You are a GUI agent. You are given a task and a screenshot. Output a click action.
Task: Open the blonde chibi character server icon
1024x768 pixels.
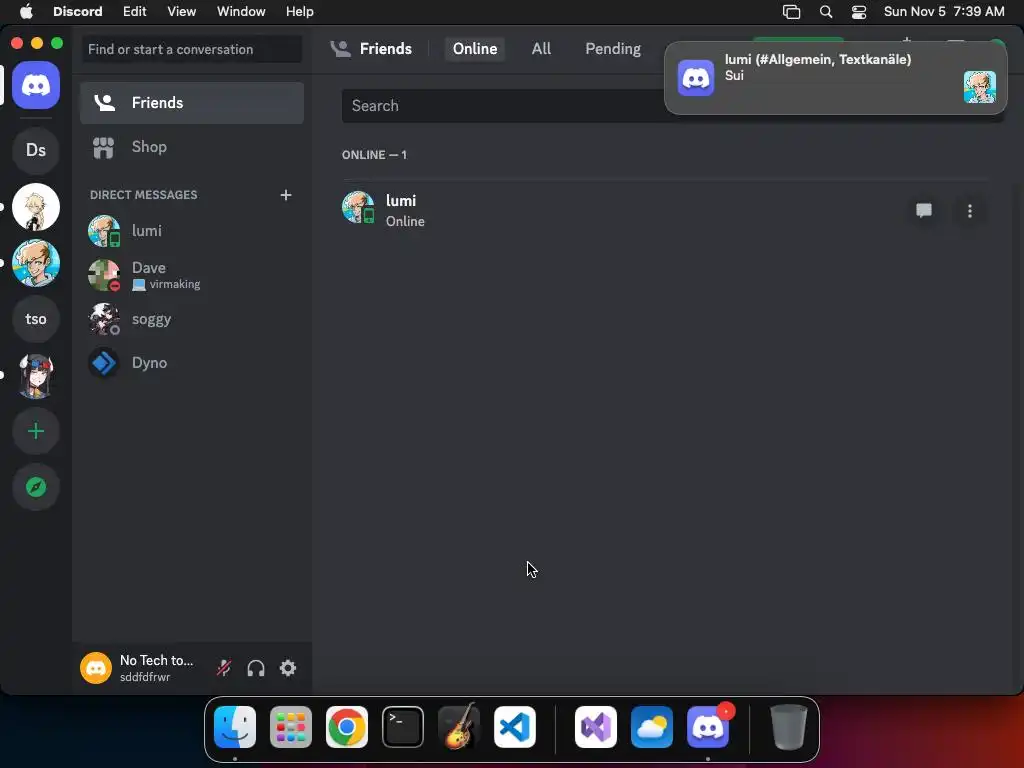tap(36, 206)
